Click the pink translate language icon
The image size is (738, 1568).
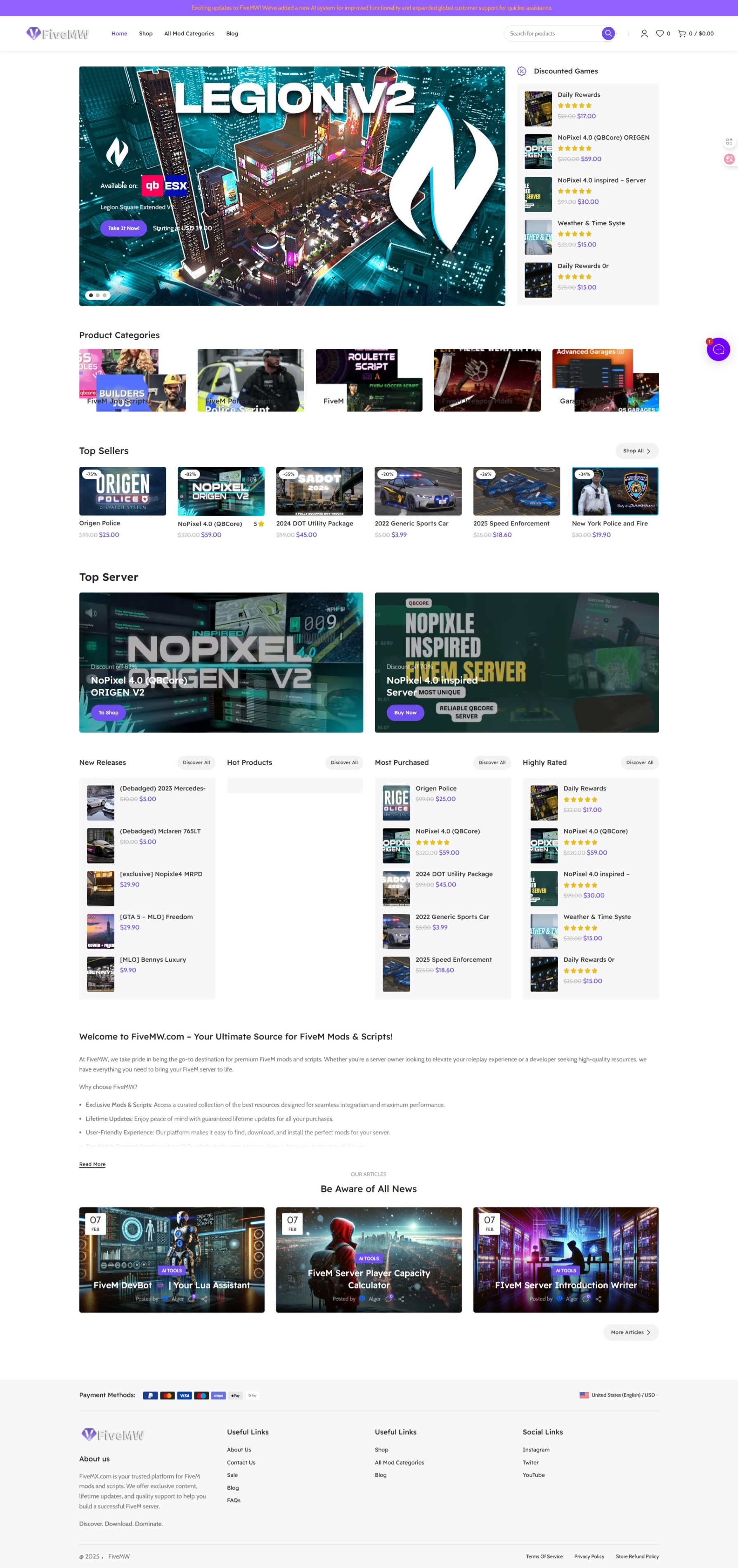729,159
